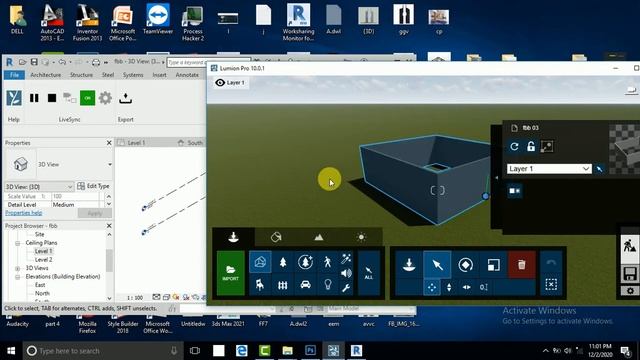
Task: Close the Revit Properties panel
Action: point(109,143)
